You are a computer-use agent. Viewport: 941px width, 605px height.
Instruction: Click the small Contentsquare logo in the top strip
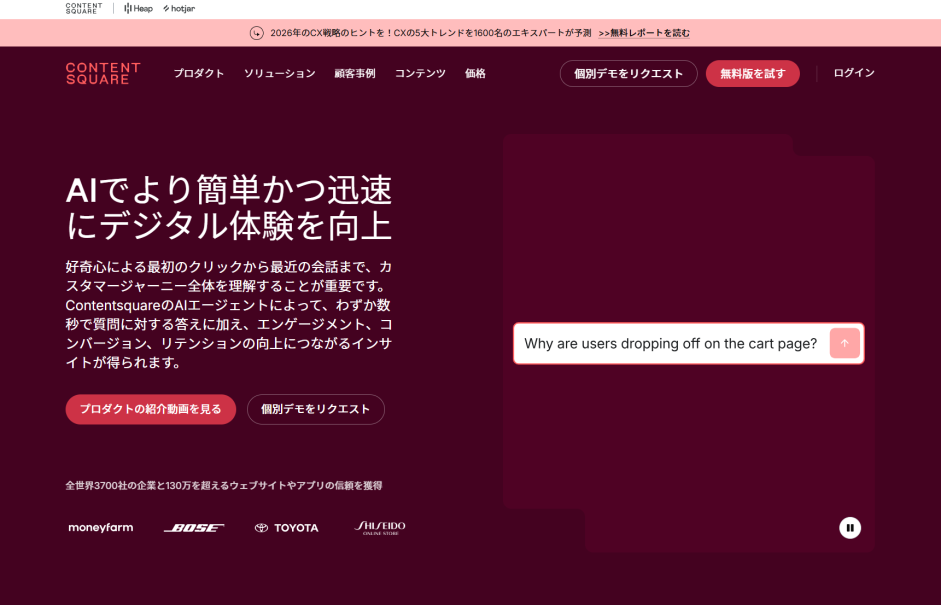coord(83,8)
